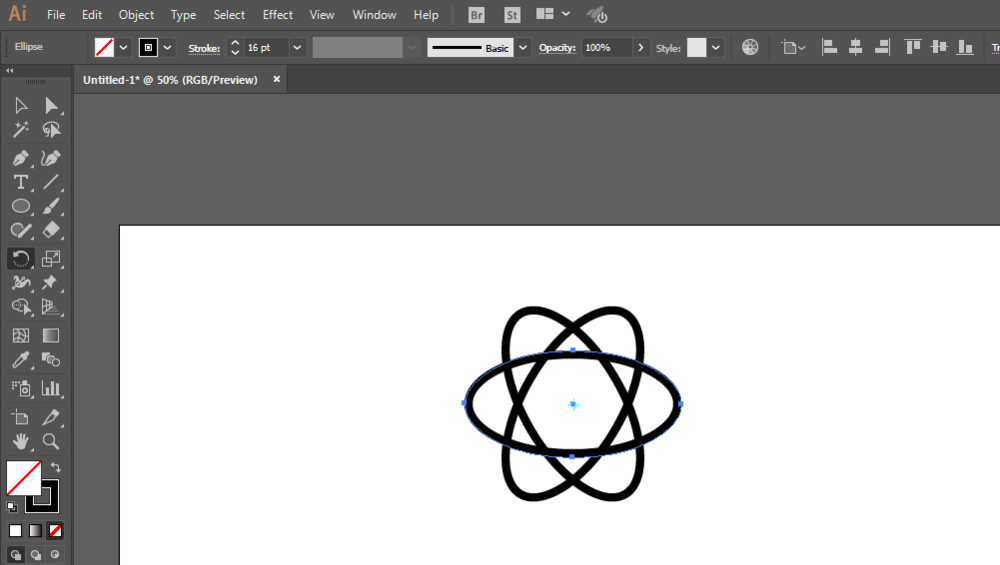Select the Column Graph tool
Image resolution: width=1000 pixels, height=565 pixels.
51,388
